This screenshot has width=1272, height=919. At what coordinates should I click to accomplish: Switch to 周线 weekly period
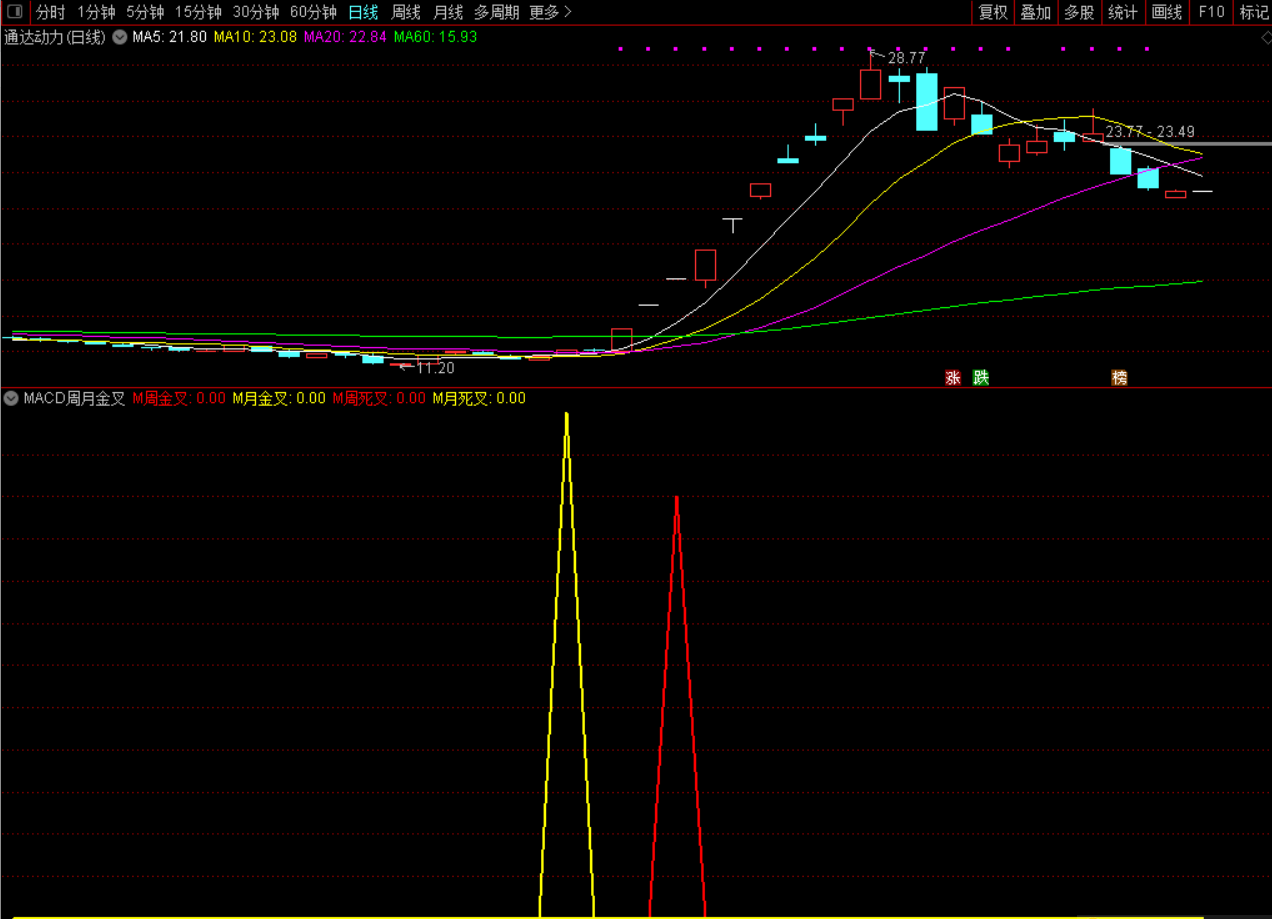pyautogui.click(x=405, y=12)
